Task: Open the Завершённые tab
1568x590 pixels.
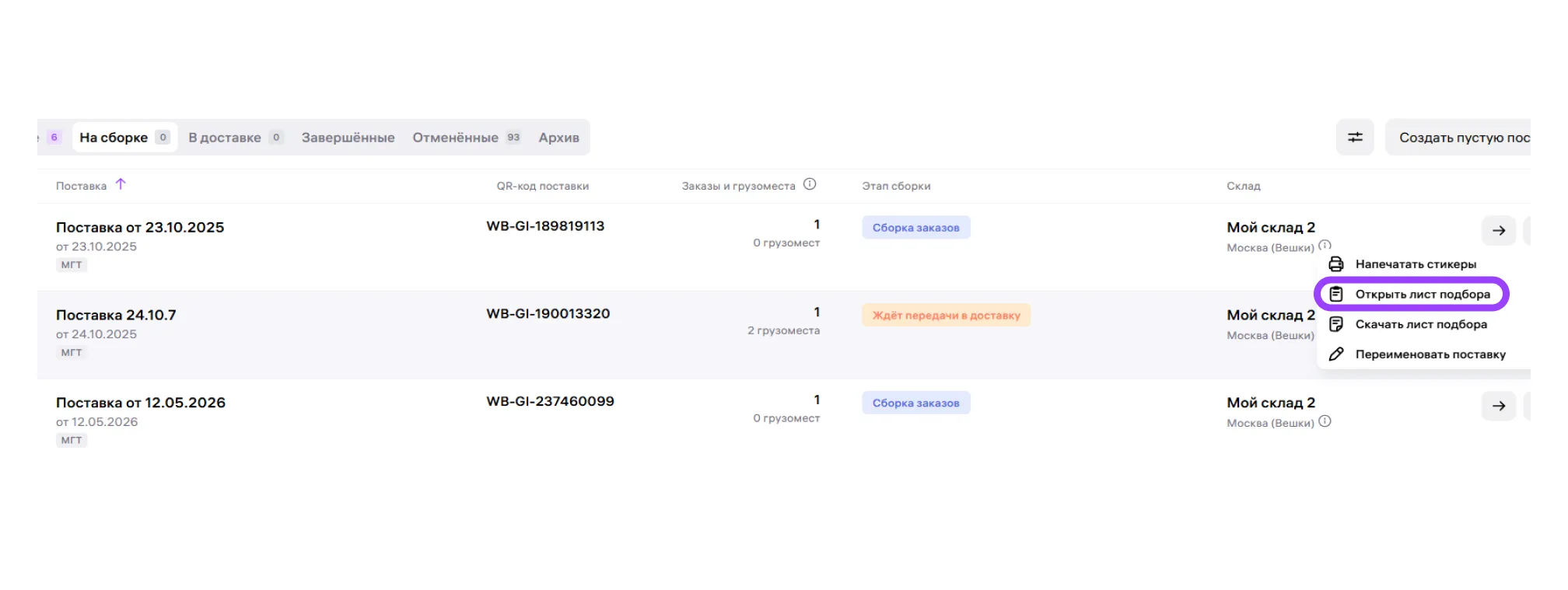Action: click(348, 138)
